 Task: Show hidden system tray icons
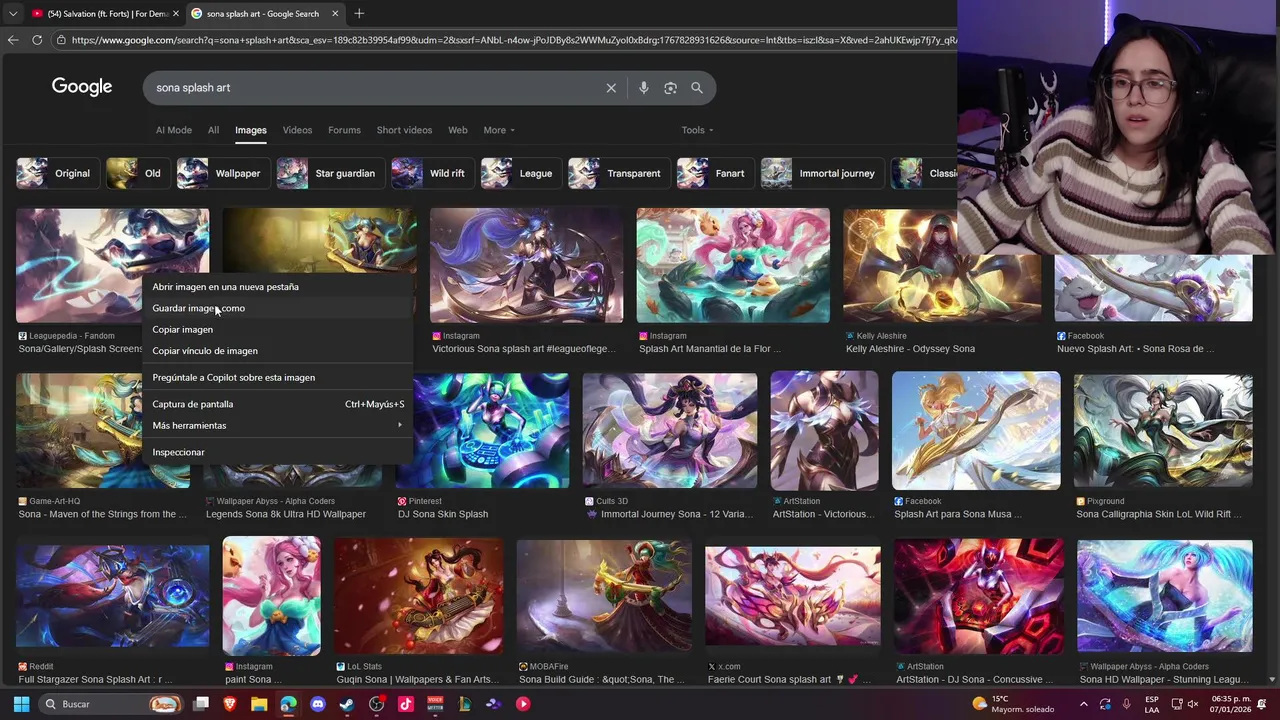click(x=1083, y=704)
